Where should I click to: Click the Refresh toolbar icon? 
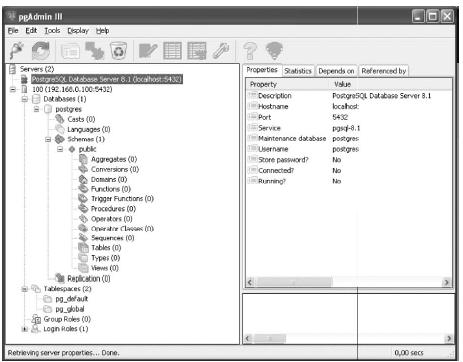tap(41, 51)
